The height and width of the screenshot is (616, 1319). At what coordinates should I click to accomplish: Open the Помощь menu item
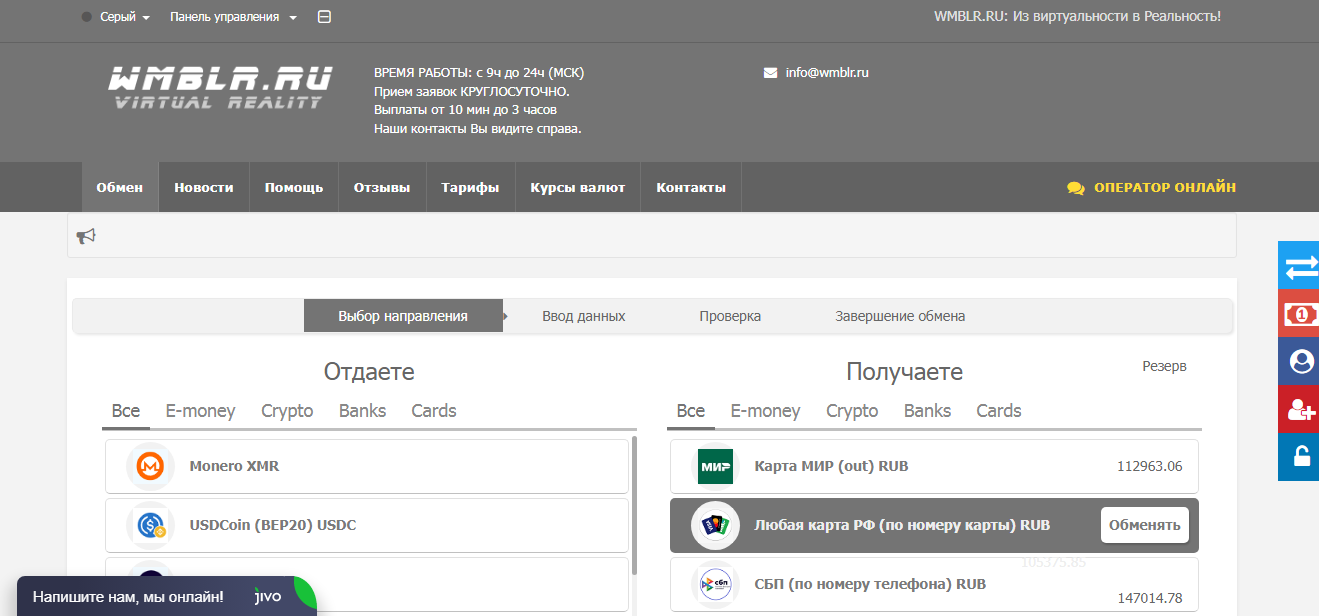point(294,187)
